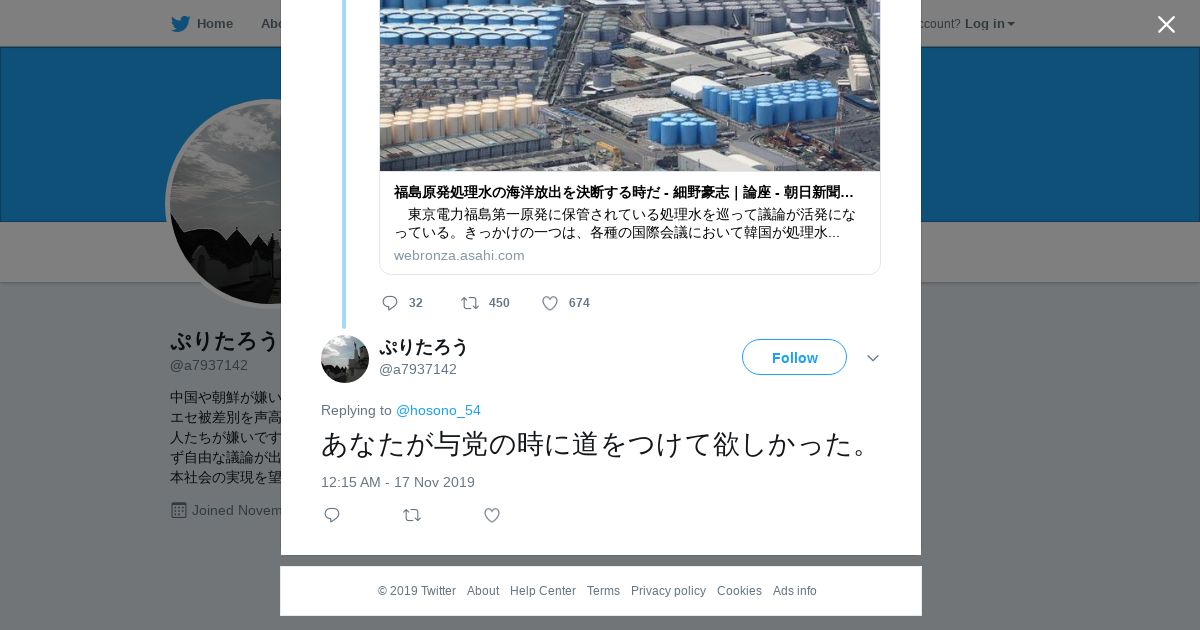The width and height of the screenshot is (1200, 630).
Task: Follow the user ぷりたろう
Action: point(794,357)
